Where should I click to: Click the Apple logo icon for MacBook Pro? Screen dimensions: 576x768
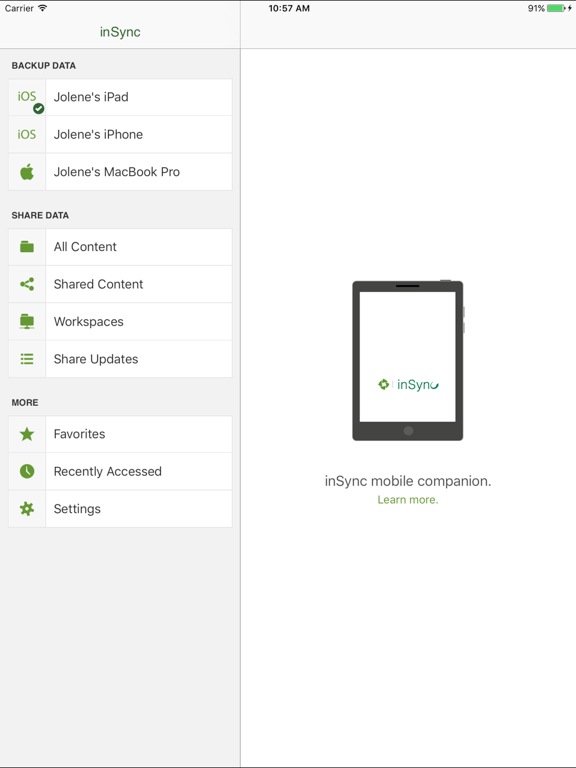pos(27,171)
